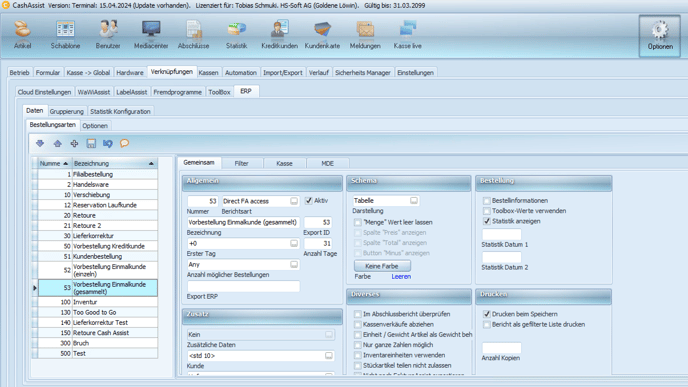
Task: Select the Too Good to Go row
Action: point(97,312)
